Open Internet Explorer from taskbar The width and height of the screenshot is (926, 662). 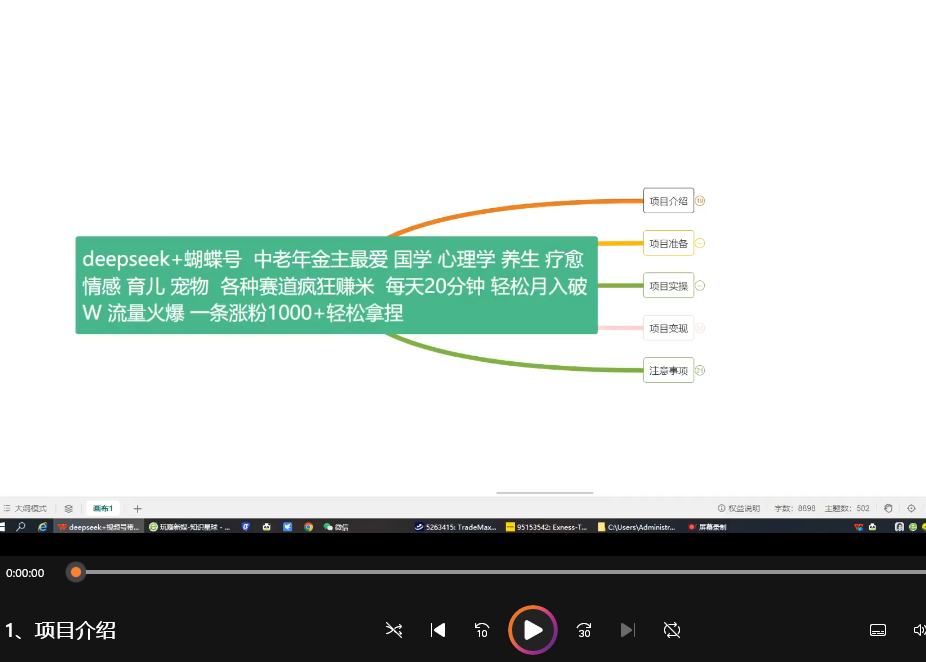(x=43, y=527)
